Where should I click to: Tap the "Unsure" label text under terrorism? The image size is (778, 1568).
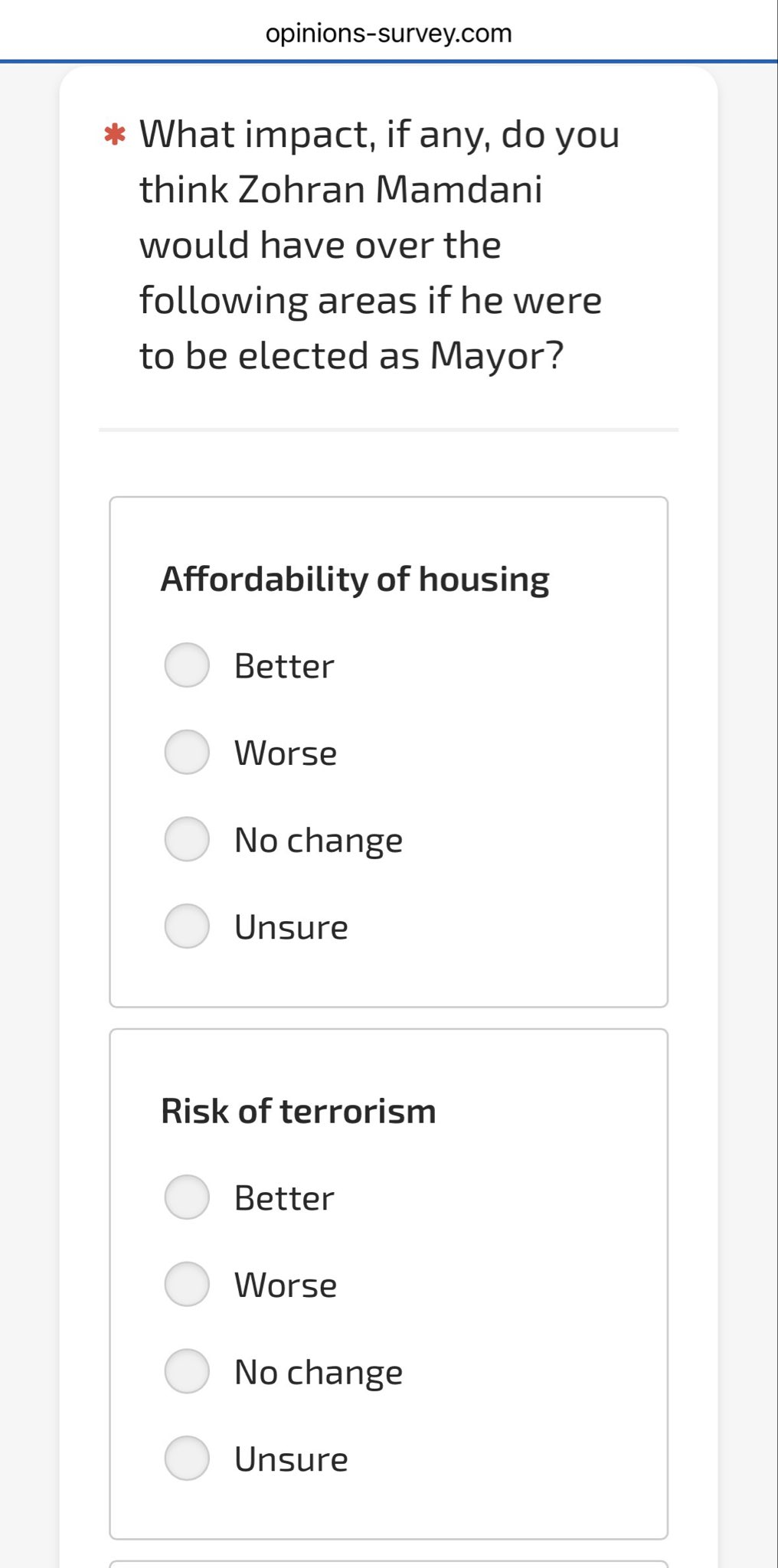(x=291, y=1459)
